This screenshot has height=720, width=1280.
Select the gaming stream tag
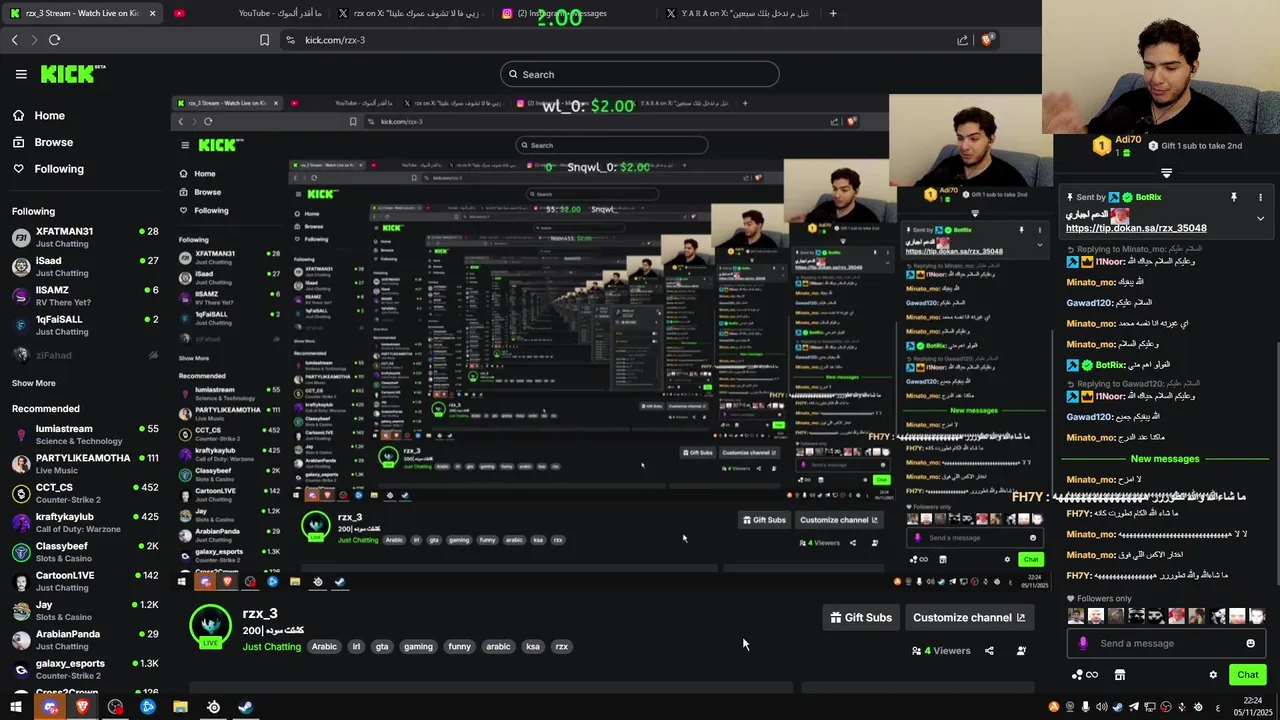pos(418,647)
